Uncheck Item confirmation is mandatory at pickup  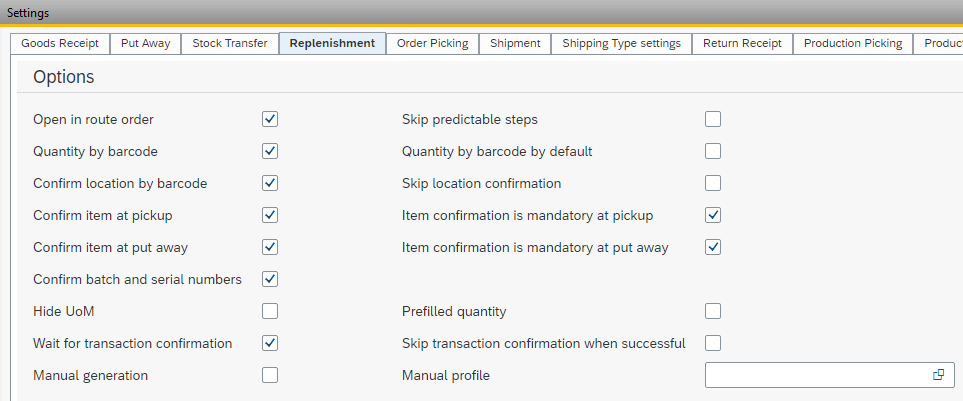(713, 215)
